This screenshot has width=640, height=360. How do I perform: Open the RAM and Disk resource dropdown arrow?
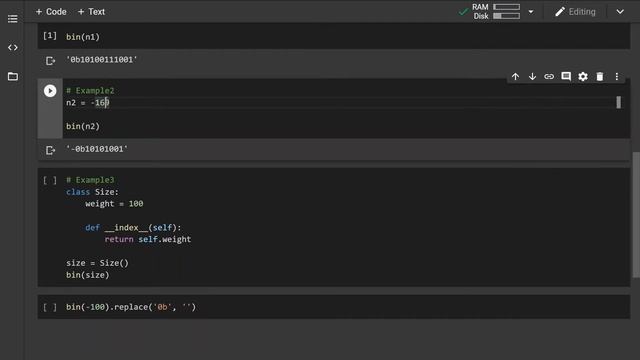(531, 12)
